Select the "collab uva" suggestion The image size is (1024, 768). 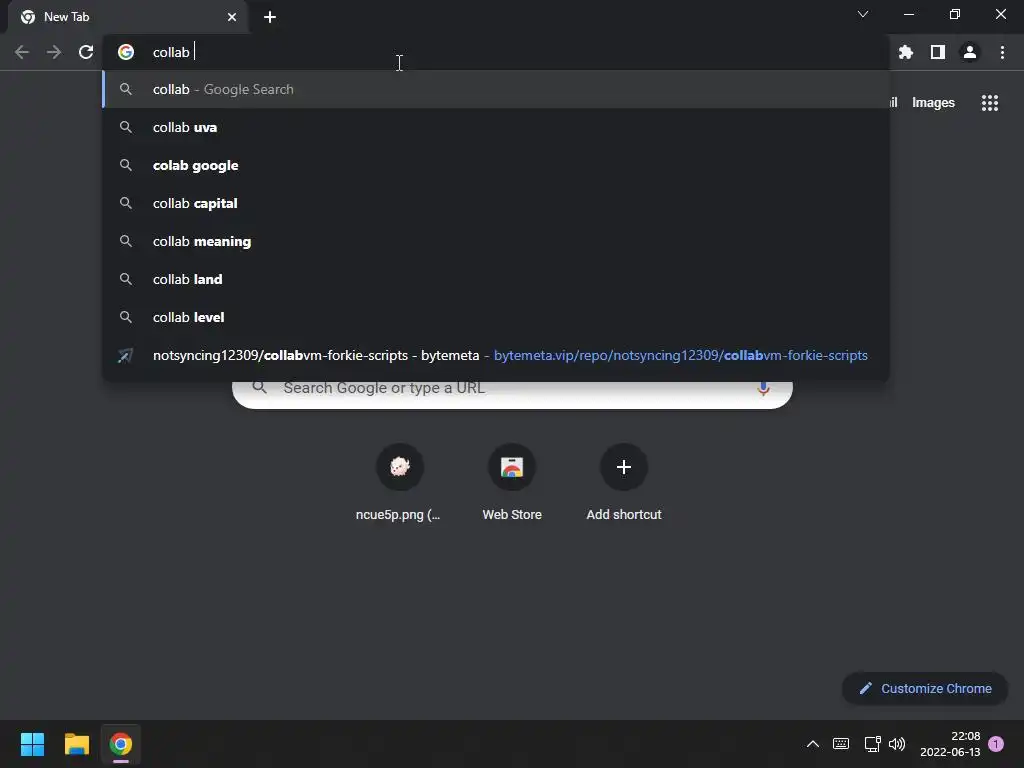(496, 127)
